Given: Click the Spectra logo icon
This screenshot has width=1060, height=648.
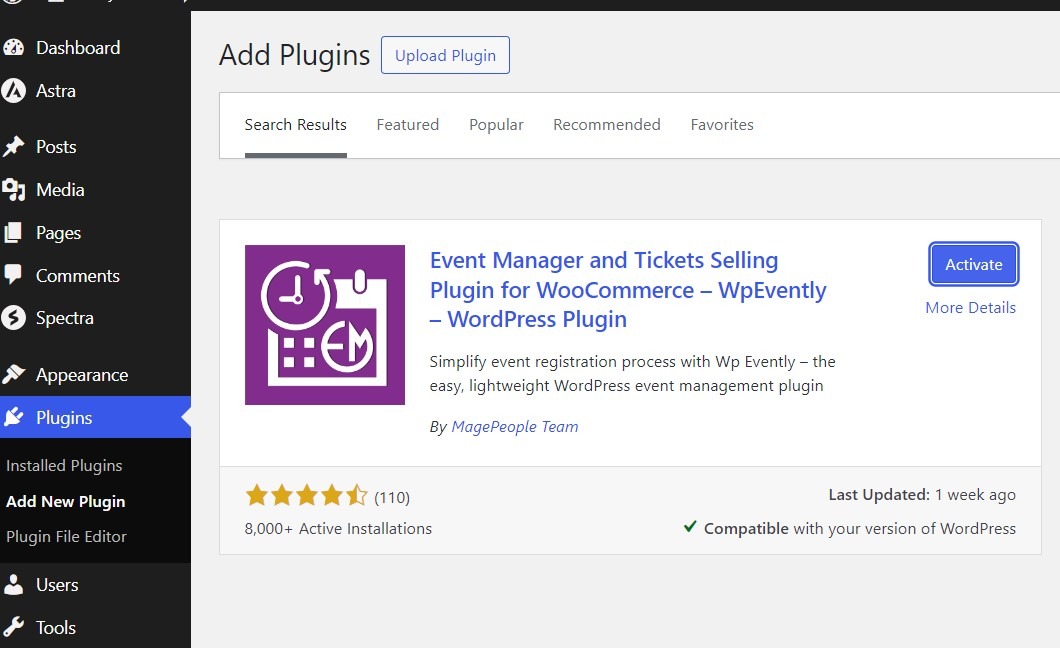Looking at the screenshot, I should click(13, 318).
